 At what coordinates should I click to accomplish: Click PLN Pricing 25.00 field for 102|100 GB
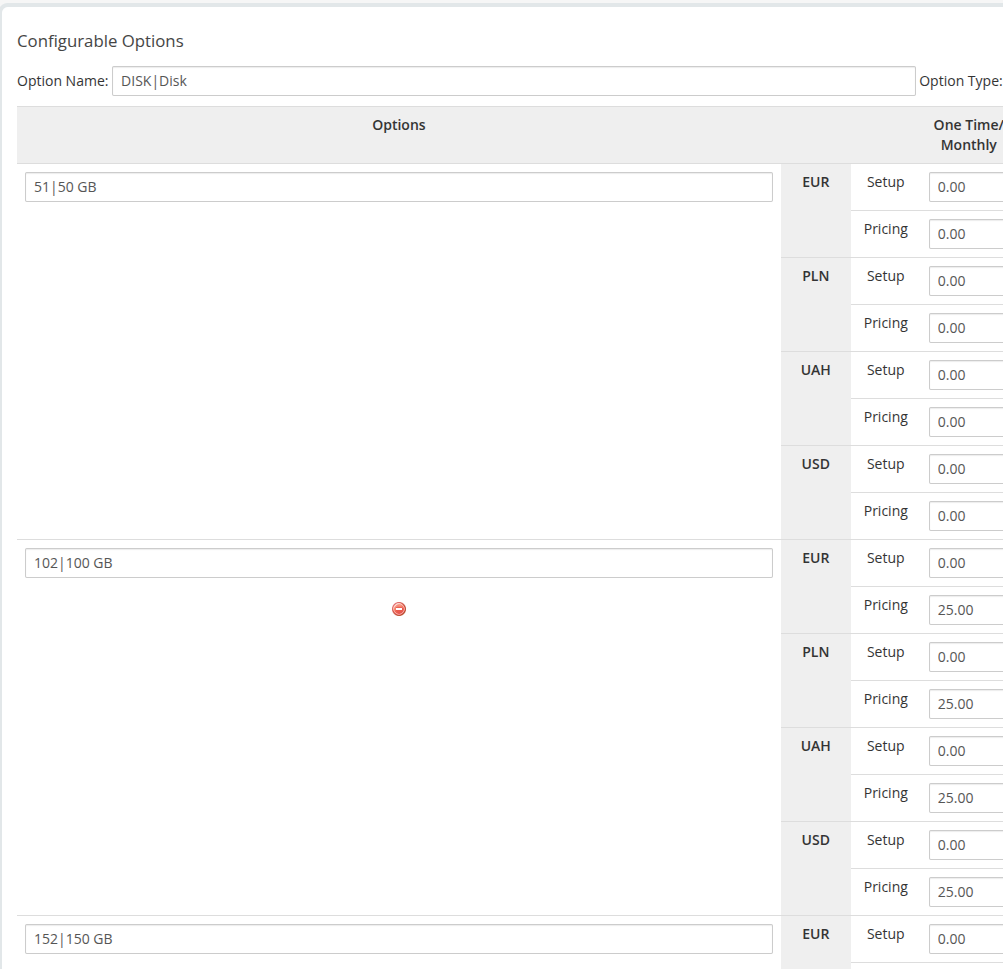(x=966, y=704)
